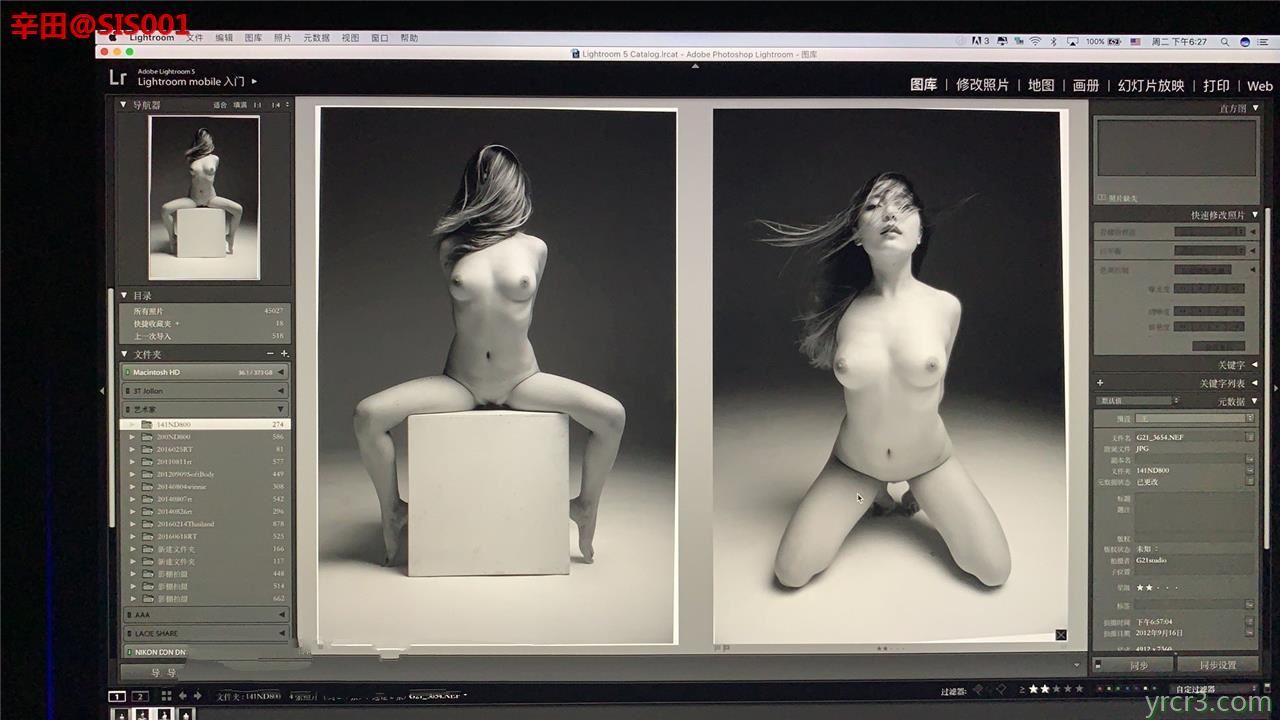Click the Sync (同步) button

point(1138,665)
